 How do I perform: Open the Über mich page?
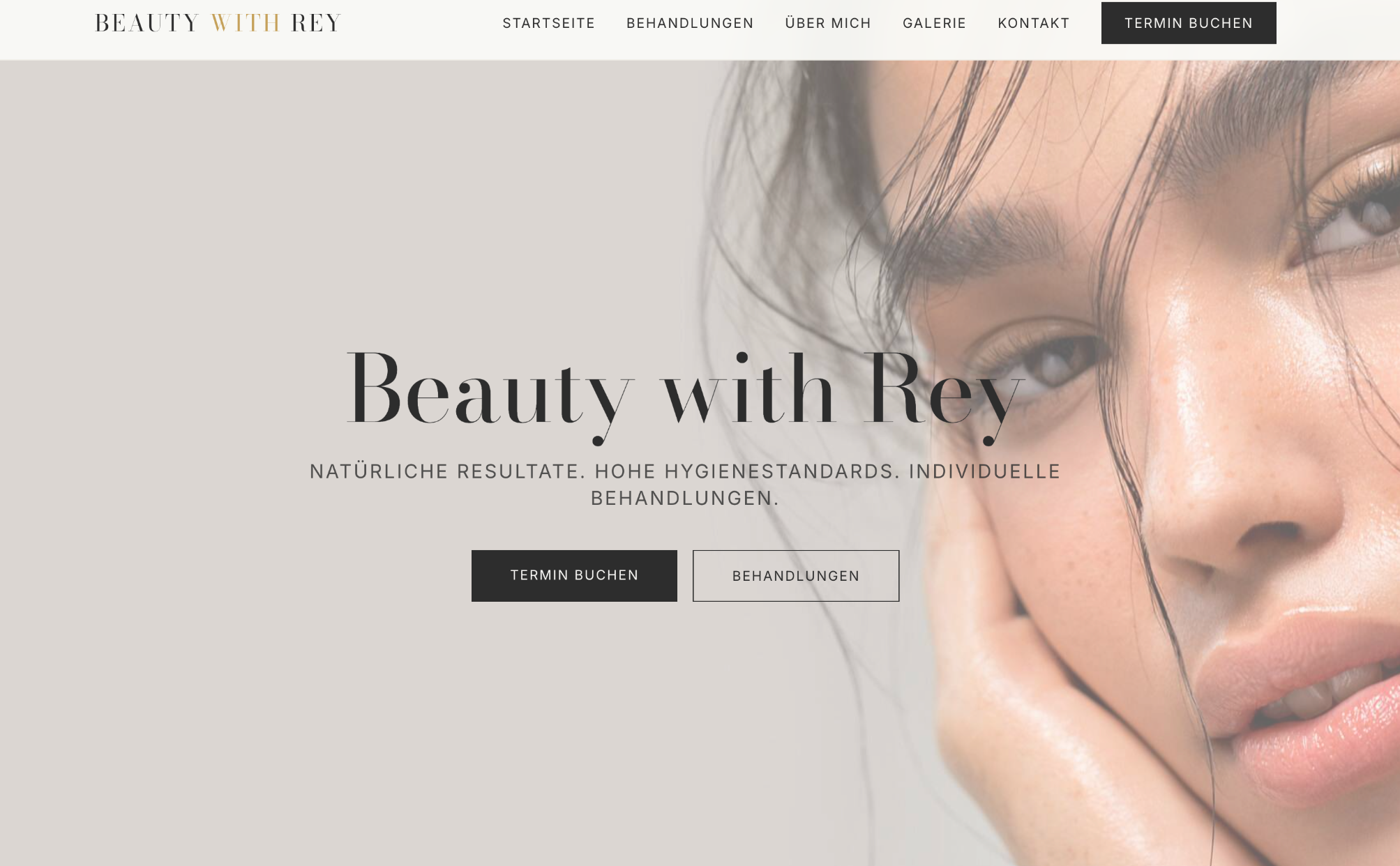tap(828, 23)
